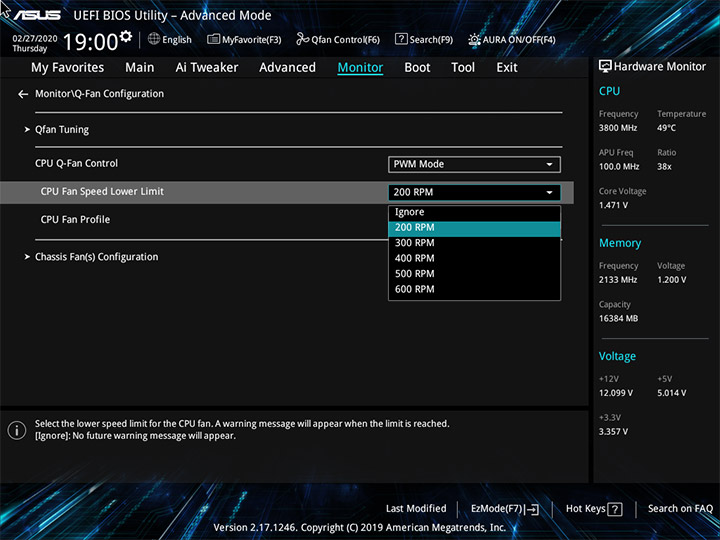720x540 pixels.
Task: Select the 600 RPM option
Action: [474, 289]
